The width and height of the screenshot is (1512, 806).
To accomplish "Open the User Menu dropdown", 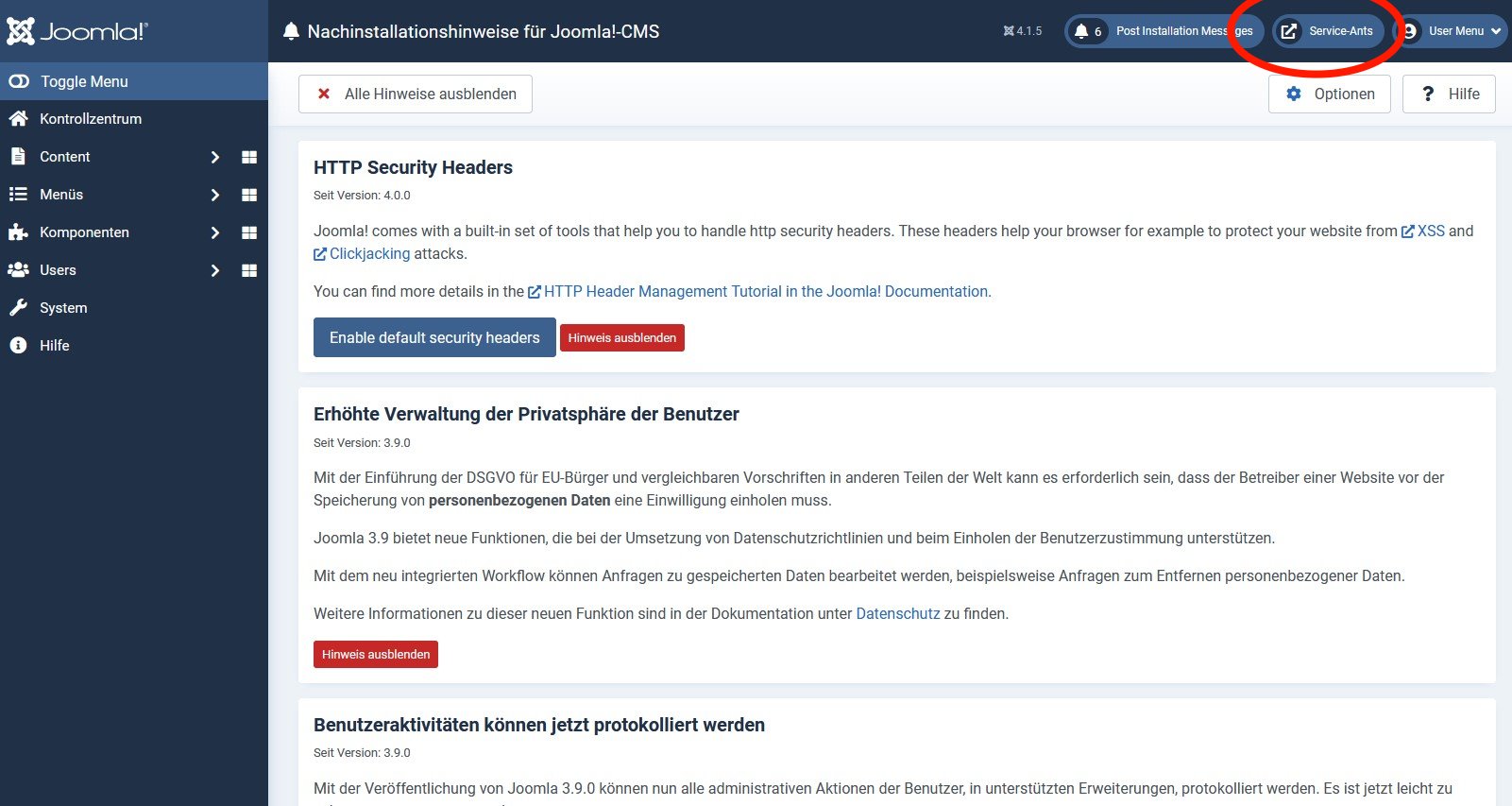I will pyautogui.click(x=1450, y=31).
